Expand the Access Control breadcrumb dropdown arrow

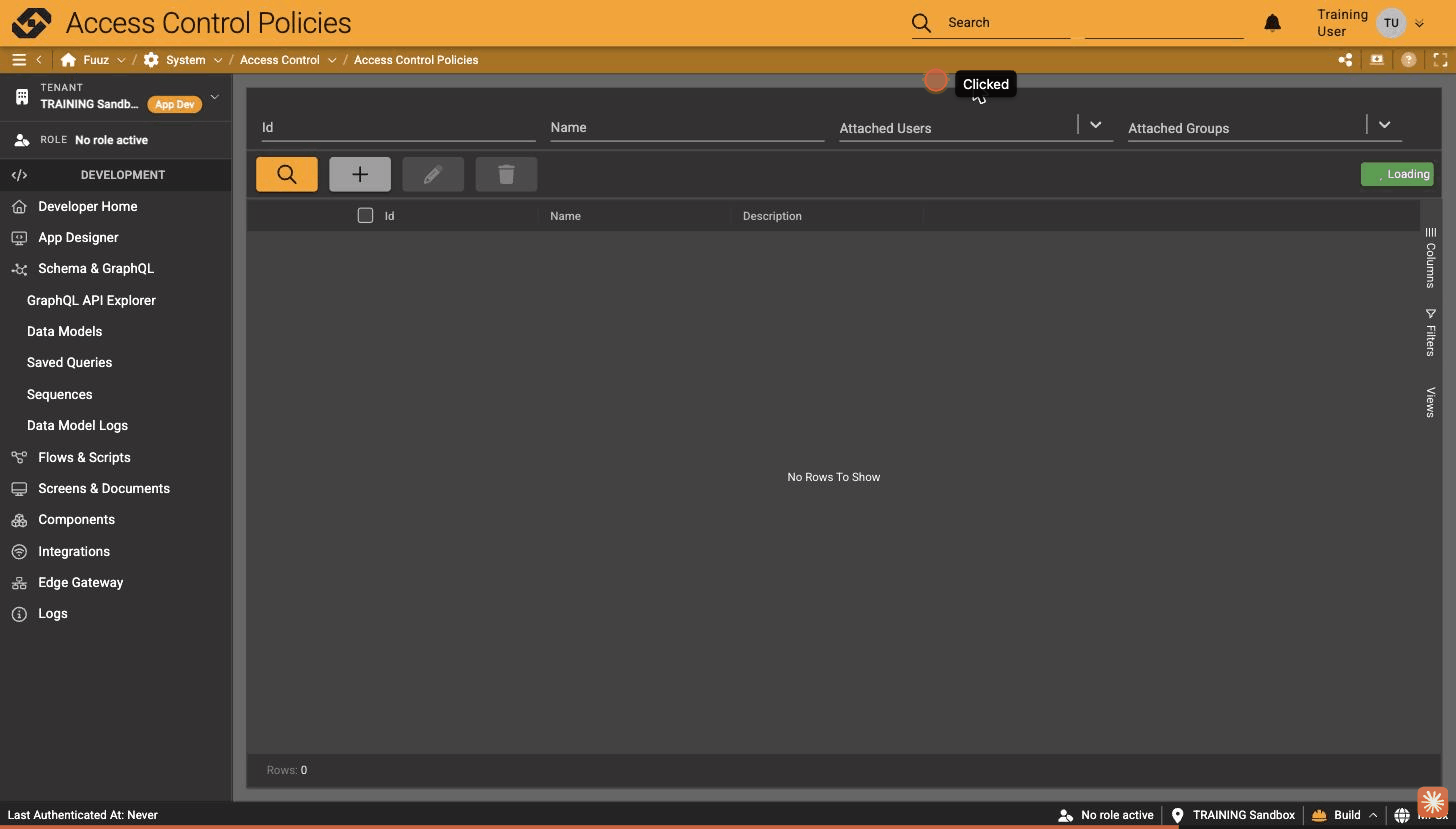332,60
